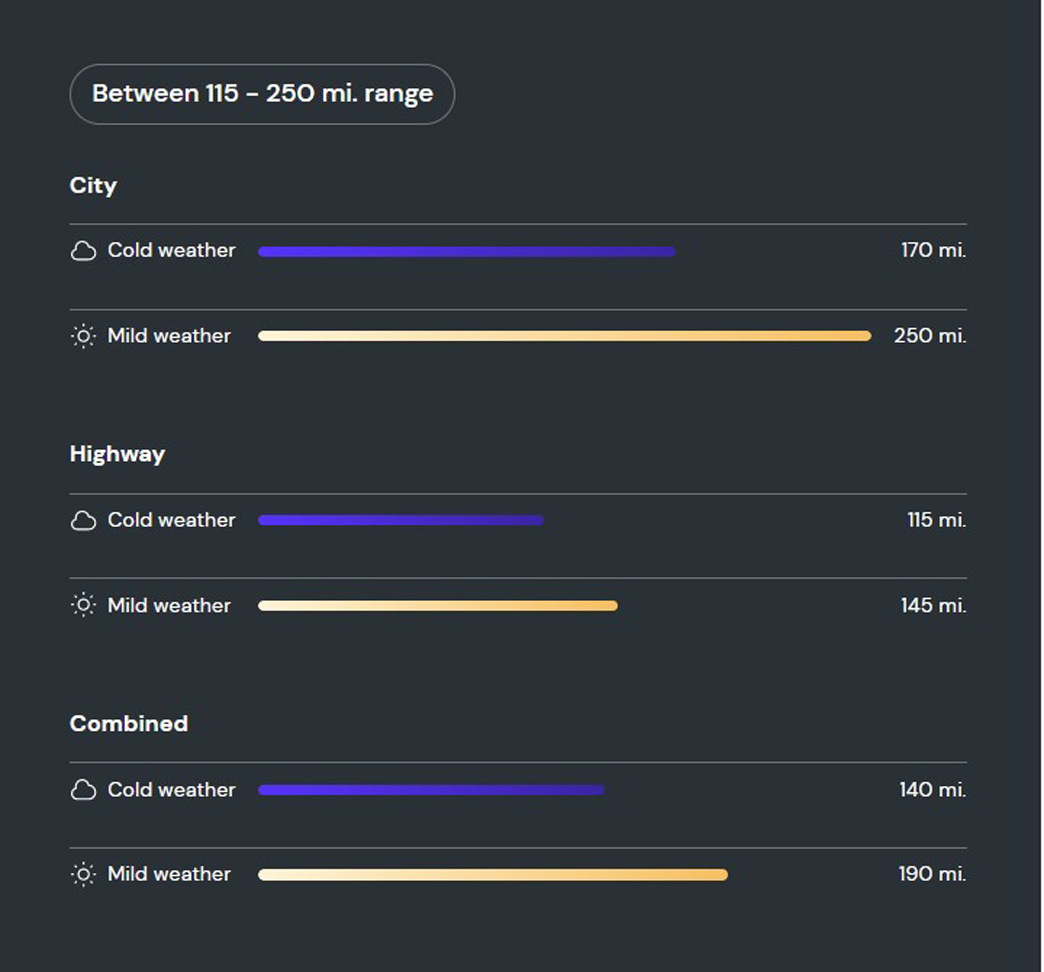Viewport: 1044px width, 972px height.
Task: Click the 115 mi. value label
Action: click(936, 520)
